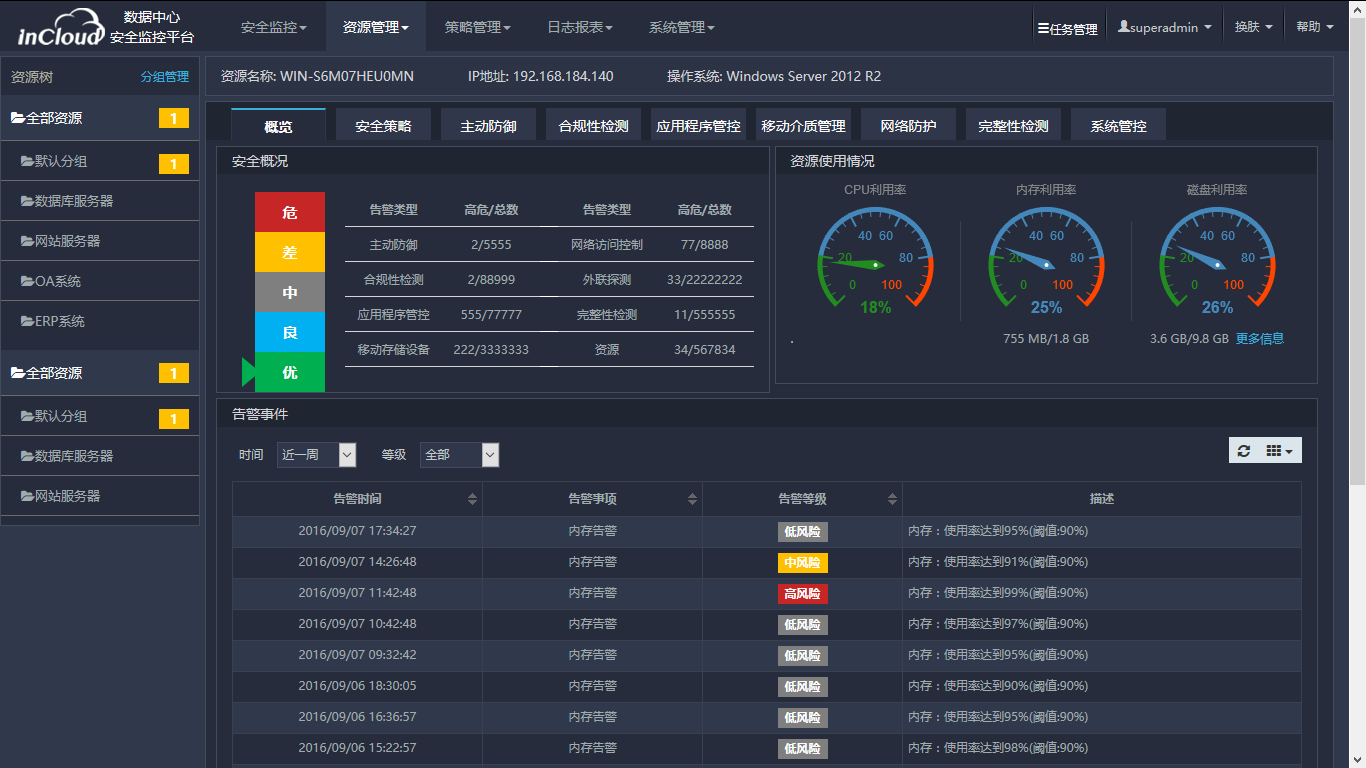The width and height of the screenshot is (1366, 768).
Task: Click the blue 良 security level block
Action: (290, 332)
